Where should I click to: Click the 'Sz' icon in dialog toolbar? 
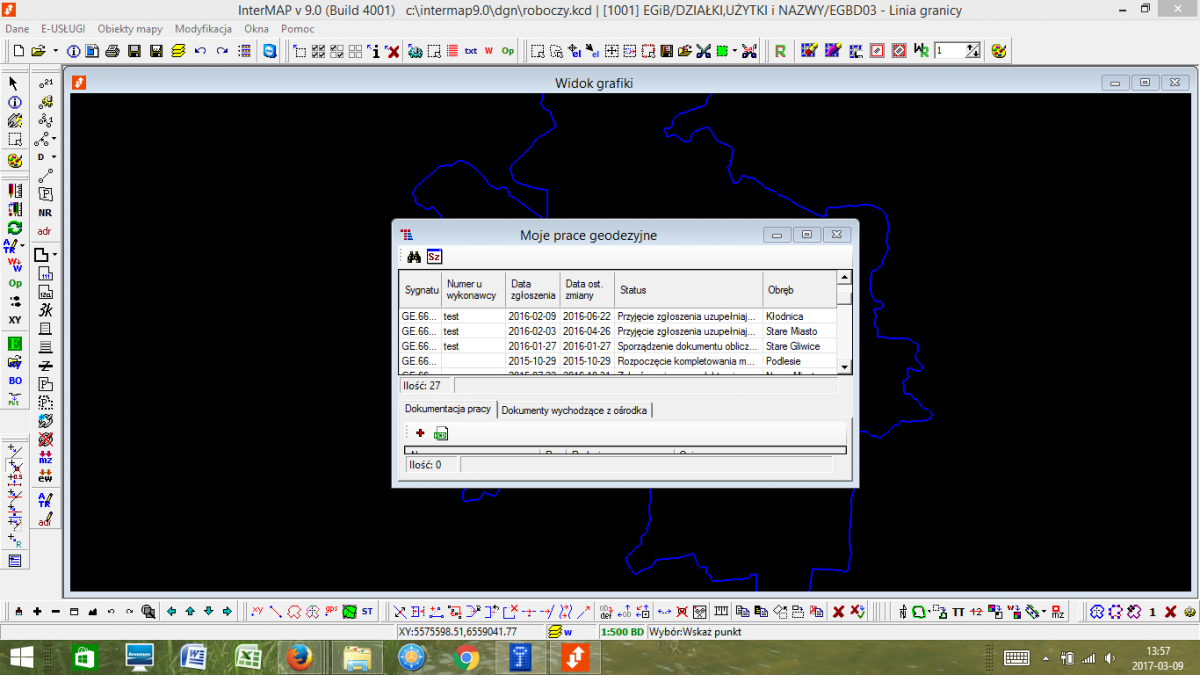click(x=434, y=256)
